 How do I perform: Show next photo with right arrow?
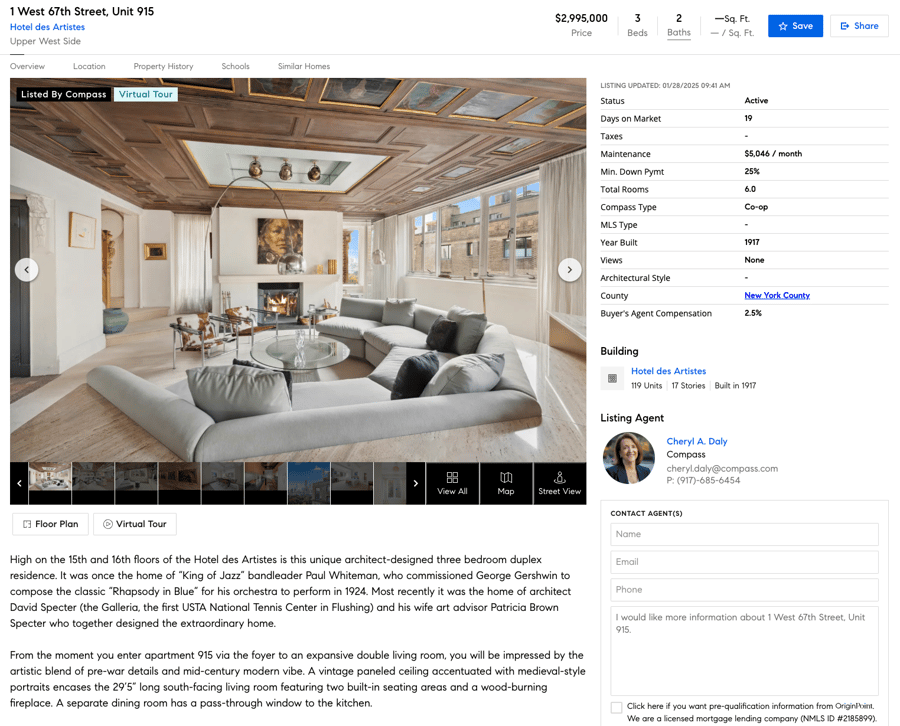(x=569, y=270)
